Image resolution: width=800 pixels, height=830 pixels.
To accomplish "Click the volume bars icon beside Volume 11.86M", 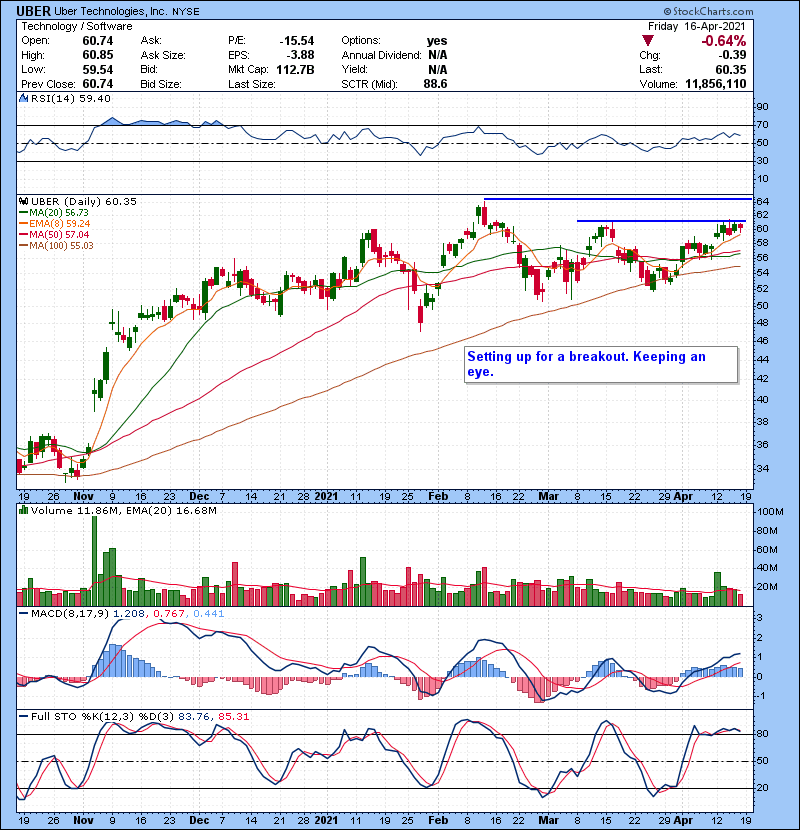I will (23, 510).
